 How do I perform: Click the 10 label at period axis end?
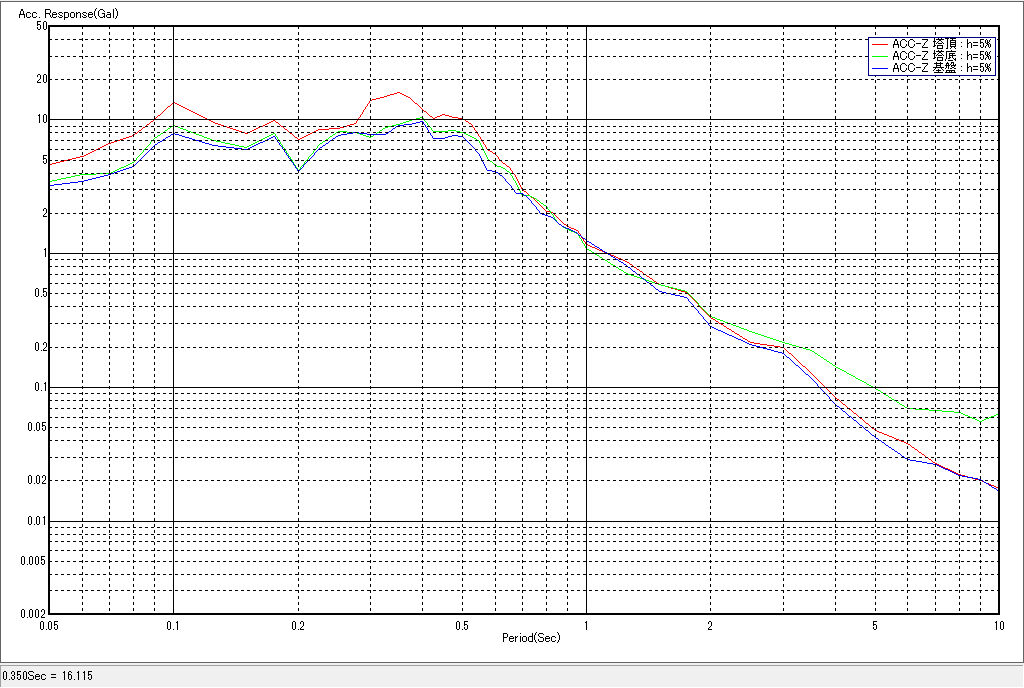(997, 625)
